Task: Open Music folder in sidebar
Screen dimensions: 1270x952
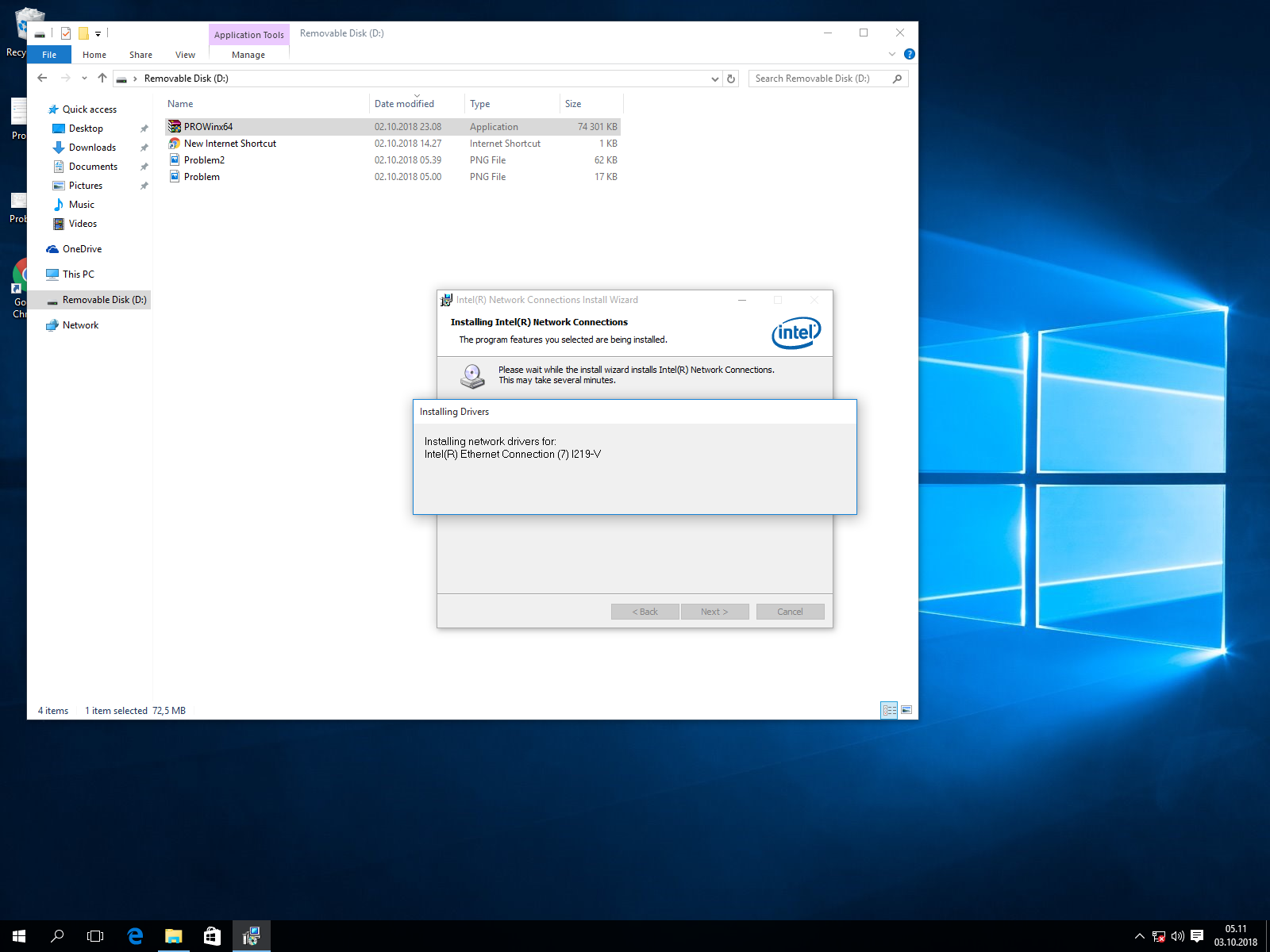Action: point(81,205)
